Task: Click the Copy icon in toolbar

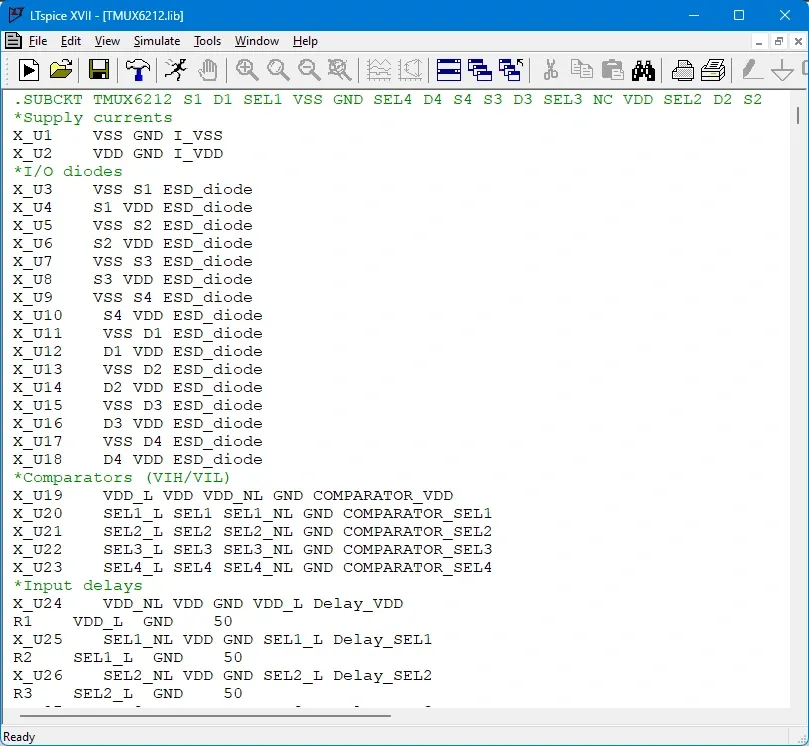Action: click(581, 69)
